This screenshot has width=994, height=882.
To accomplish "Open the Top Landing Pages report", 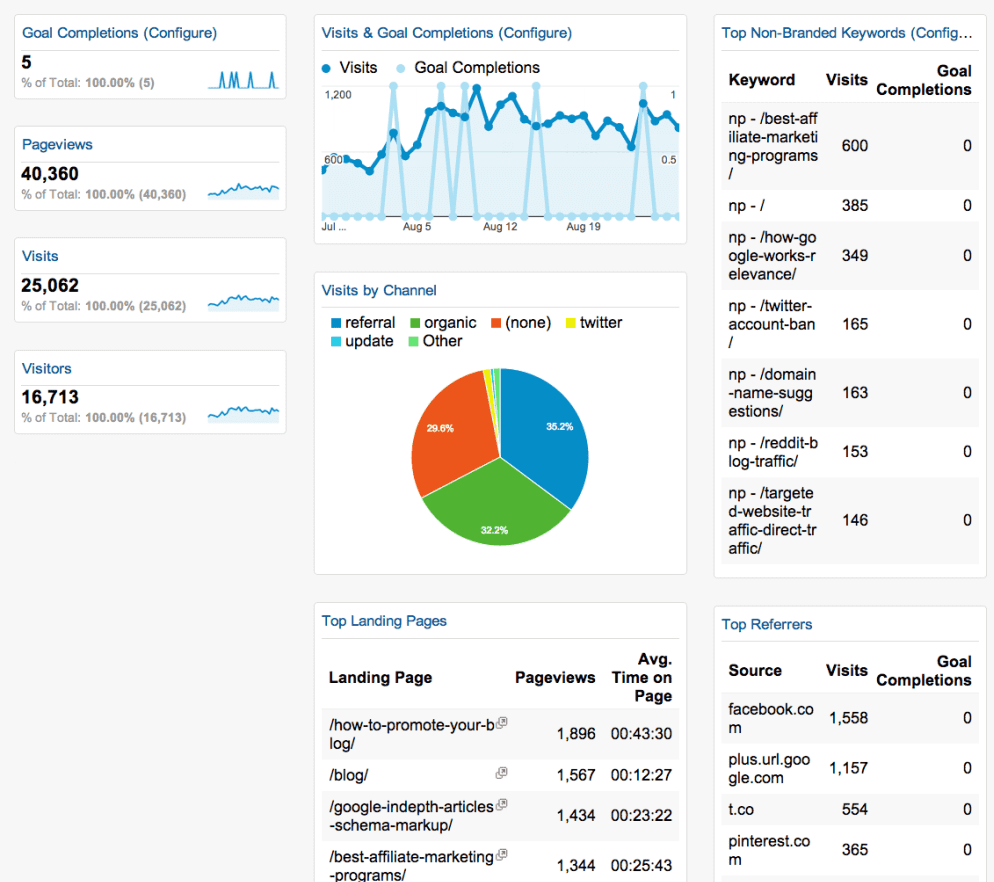I will point(384,621).
